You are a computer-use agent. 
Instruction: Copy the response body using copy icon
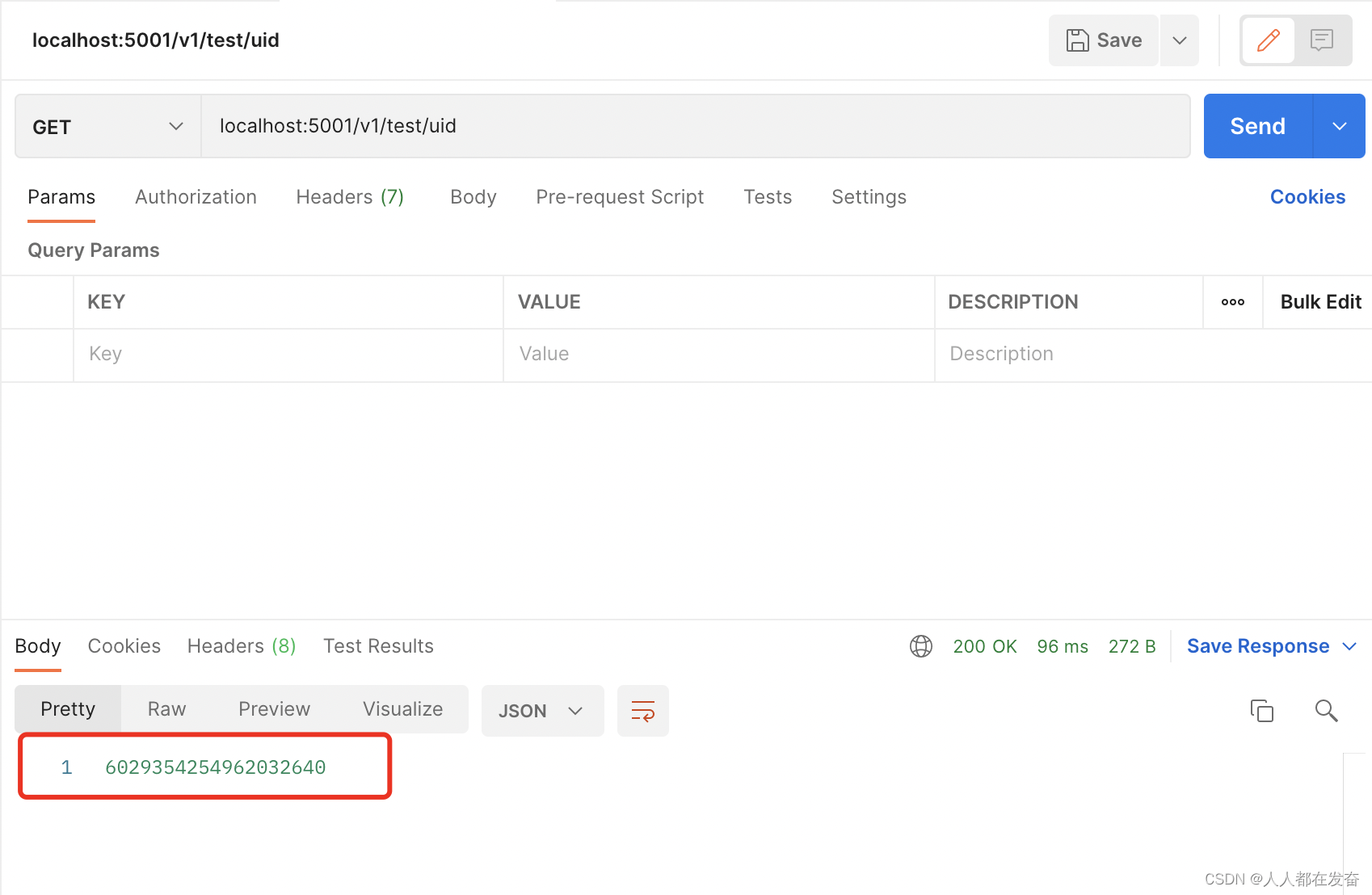tap(1262, 711)
